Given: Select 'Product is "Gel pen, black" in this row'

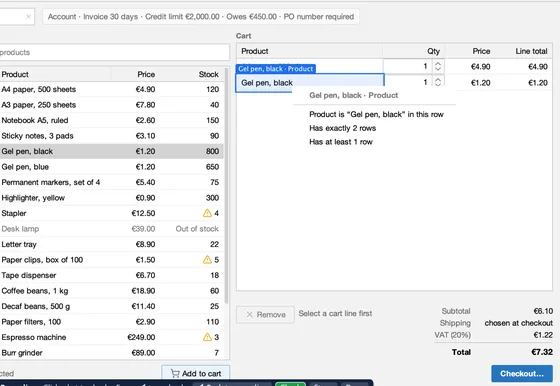Looking at the screenshot, I should 376,114.
